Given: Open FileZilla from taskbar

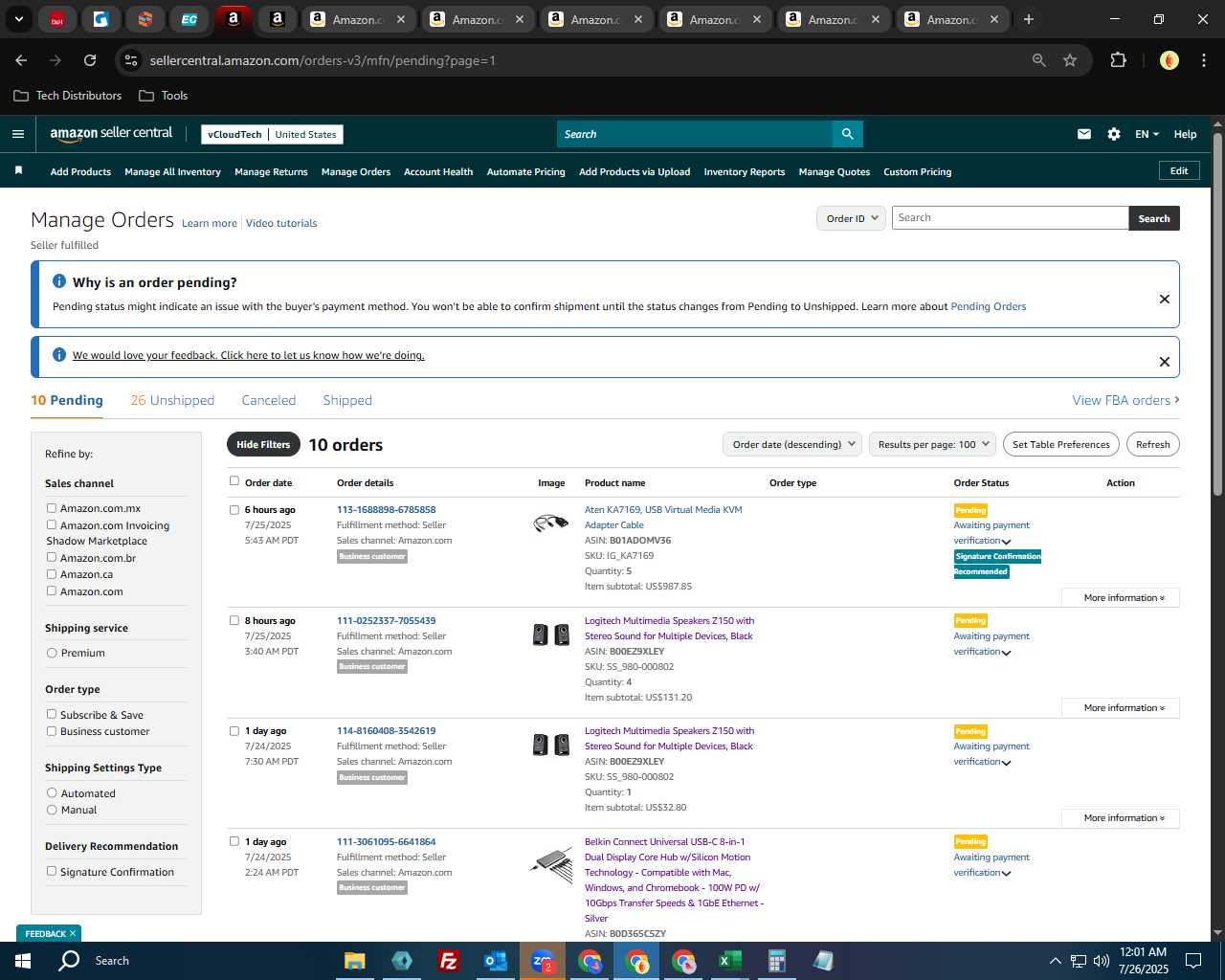Looking at the screenshot, I should click(x=448, y=961).
